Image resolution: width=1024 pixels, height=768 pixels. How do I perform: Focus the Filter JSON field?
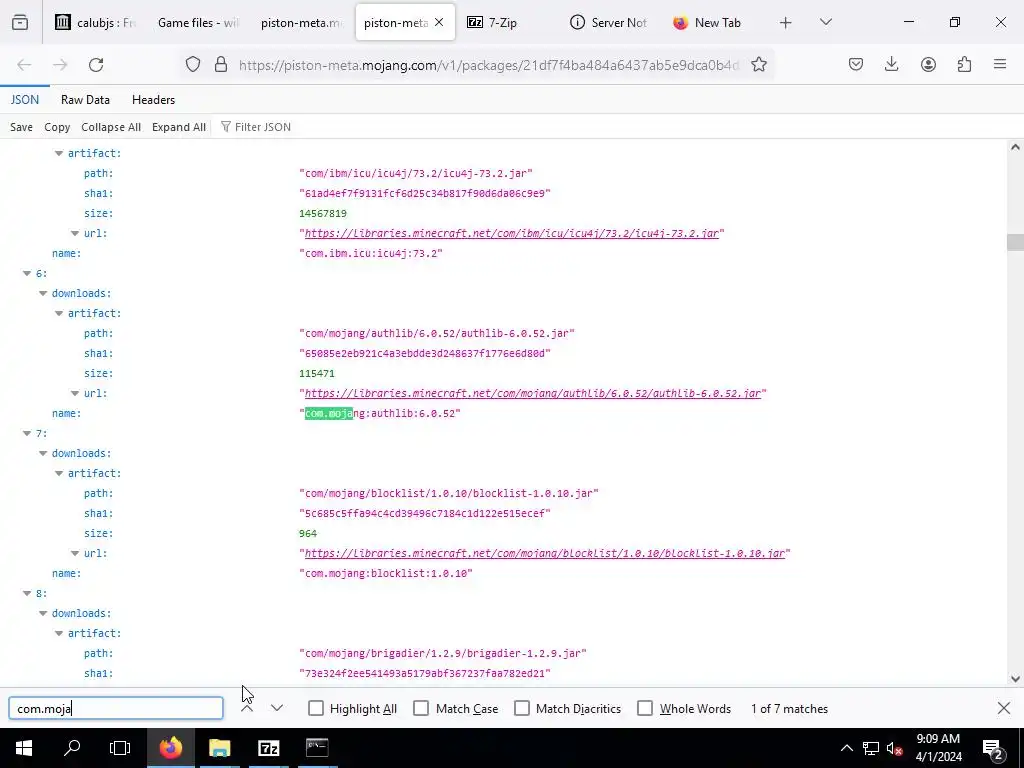tap(263, 127)
